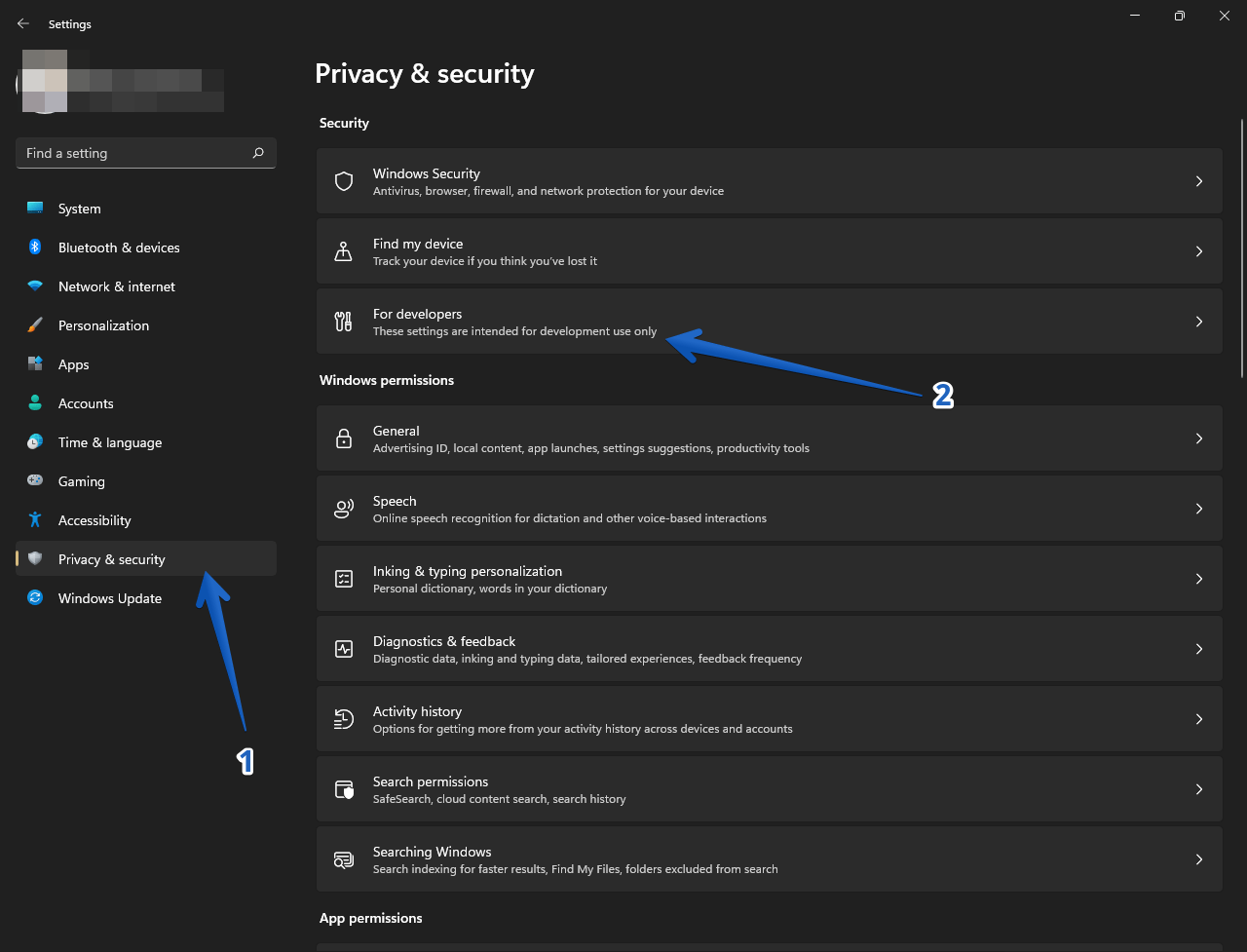Click the Personalization paintbrush icon
1247x952 pixels.
click(x=35, y=325)
